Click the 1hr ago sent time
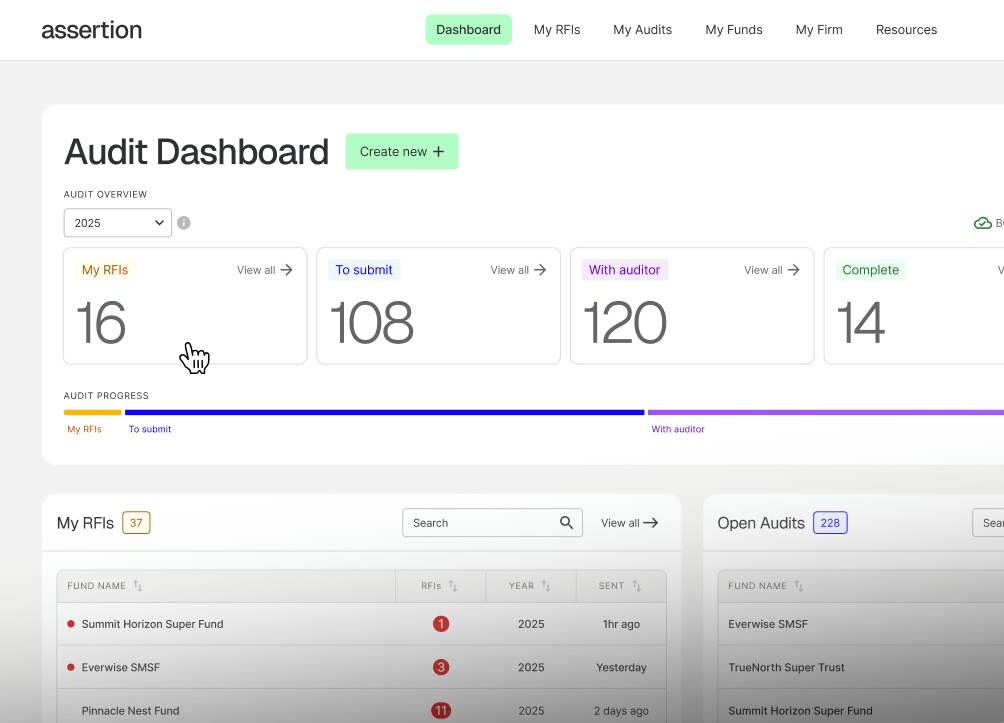 click(x=621, y=624)
